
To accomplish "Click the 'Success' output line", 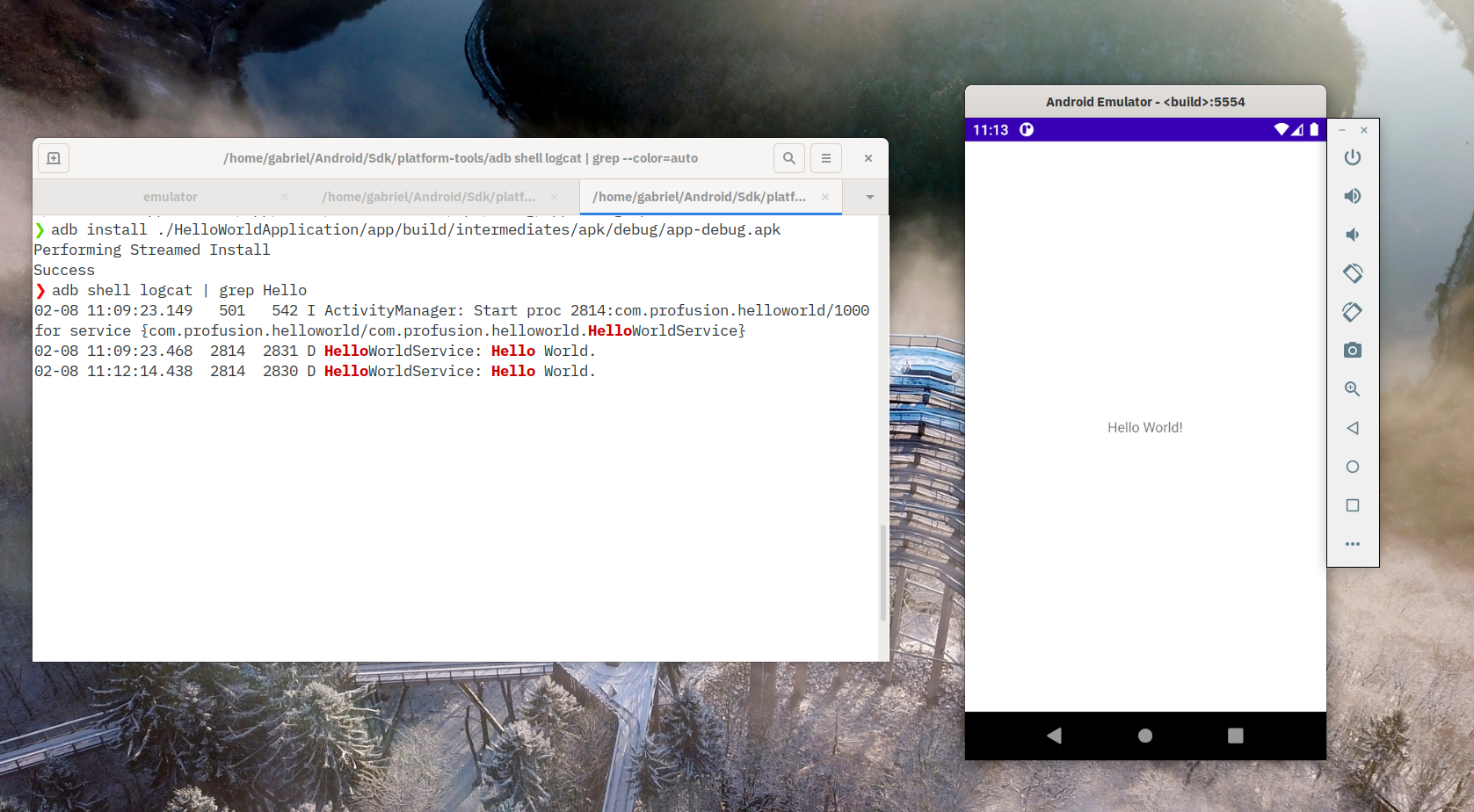I will point(64,270).
